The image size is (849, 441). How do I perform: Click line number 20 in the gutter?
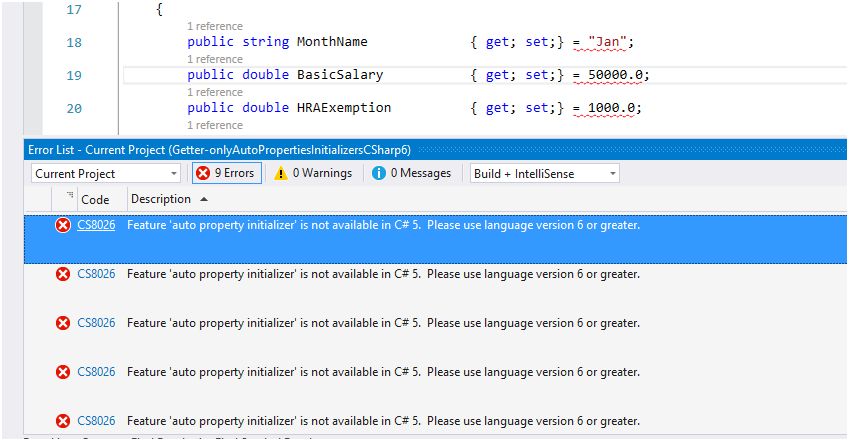74,108
